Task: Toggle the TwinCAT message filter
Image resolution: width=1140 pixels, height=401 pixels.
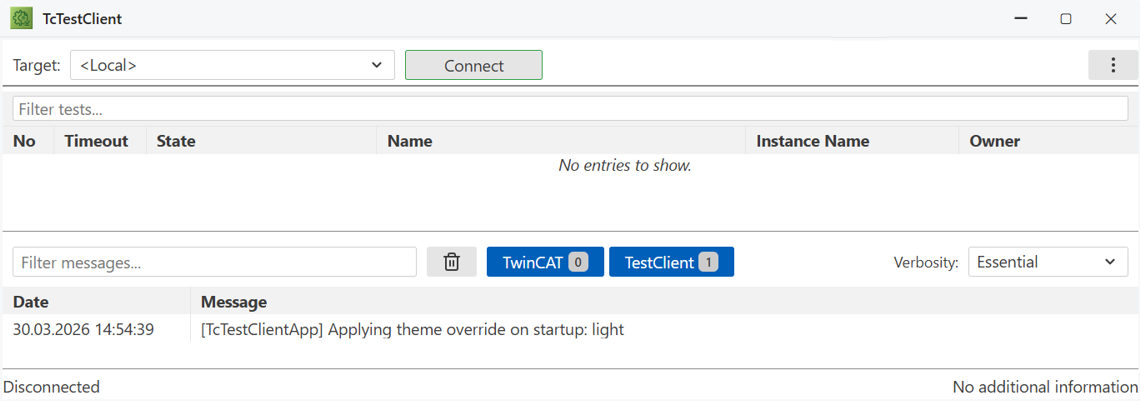Action: (x=545, y=262)
